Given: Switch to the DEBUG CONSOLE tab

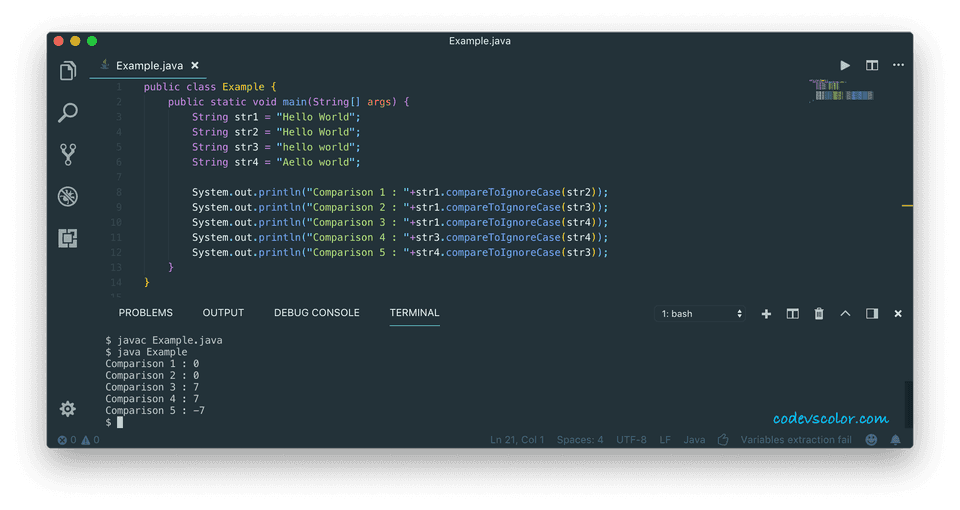Looking at the screenshot, I should pos(317,313).
